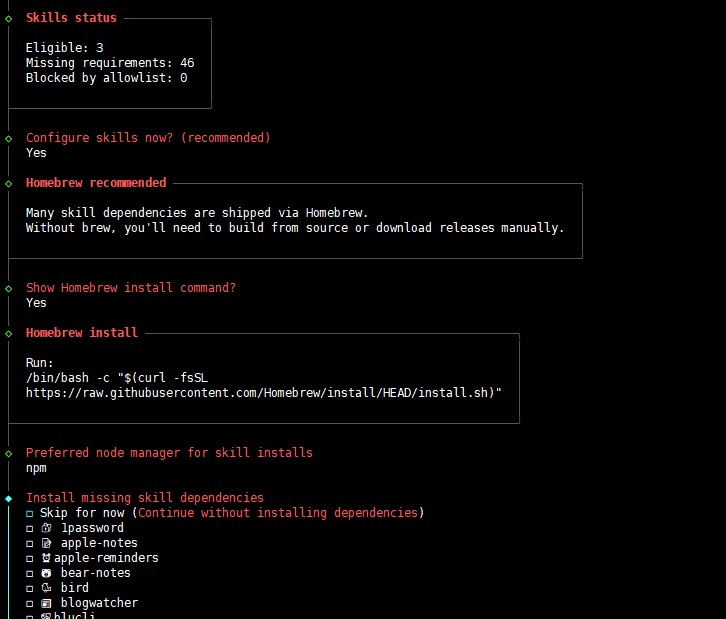Viewport: 726px width, 619px height.
Task: Click the Continue without installing dependencies text
Action: (278, 513)
